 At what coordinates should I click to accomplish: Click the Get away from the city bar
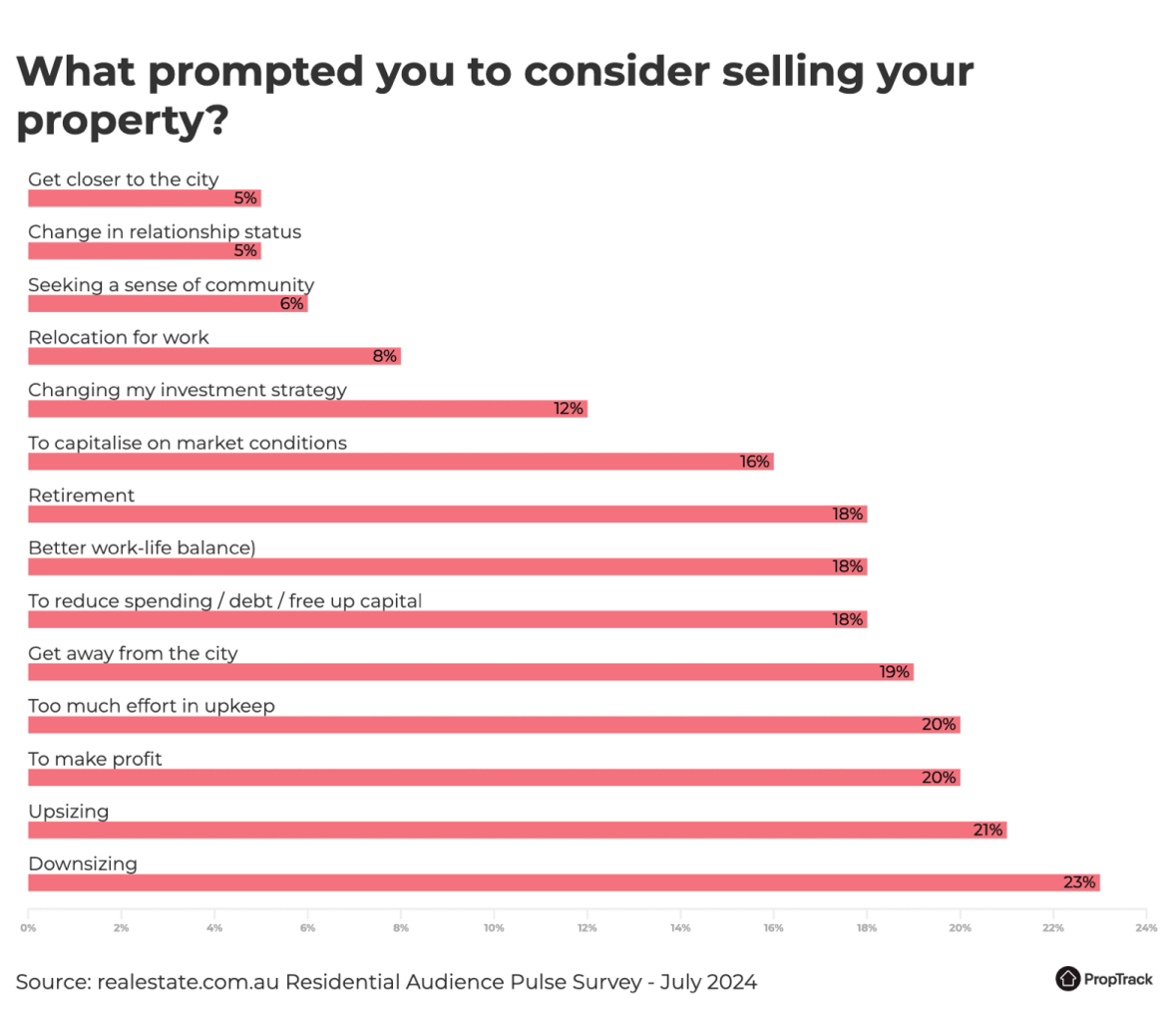click(470, 672)
